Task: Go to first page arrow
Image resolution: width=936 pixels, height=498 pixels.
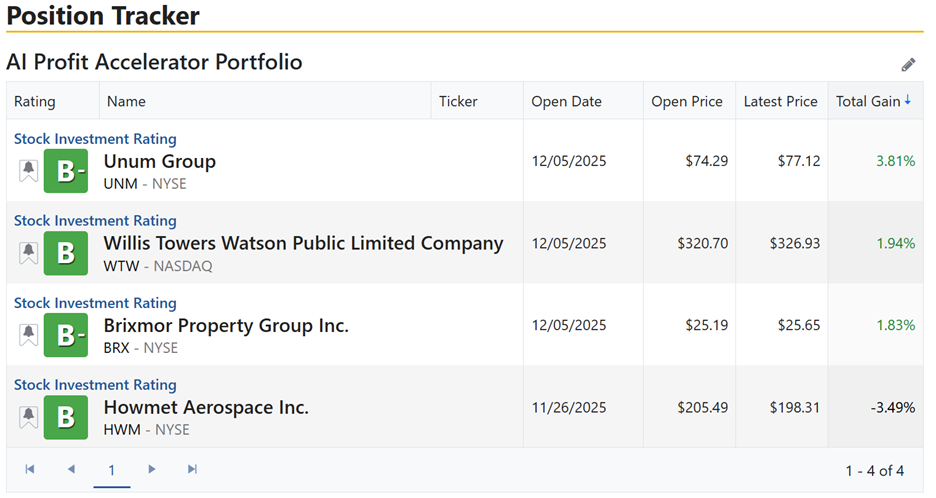Action: click(x=30, y=469)
